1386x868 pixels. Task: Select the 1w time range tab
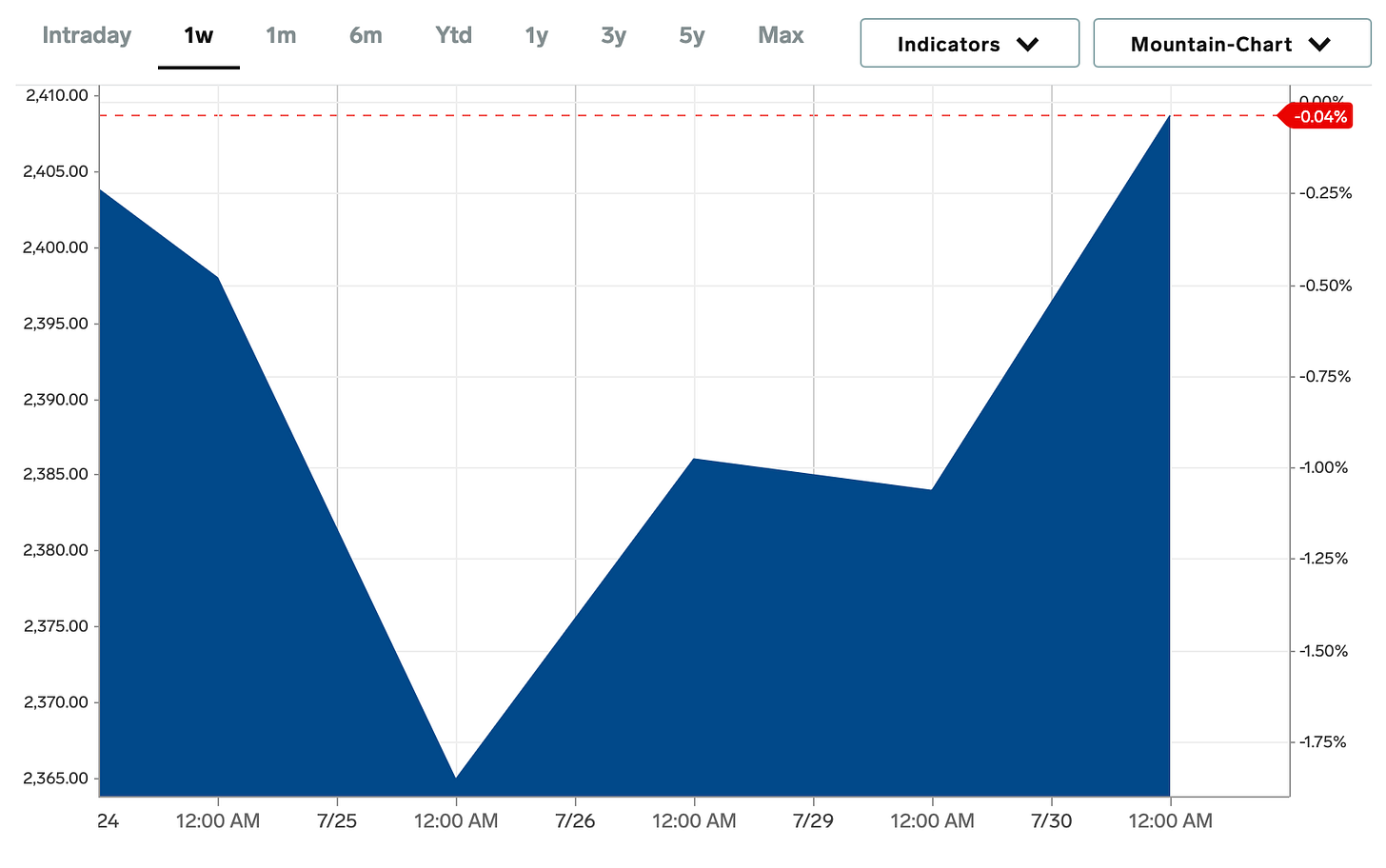199,36
